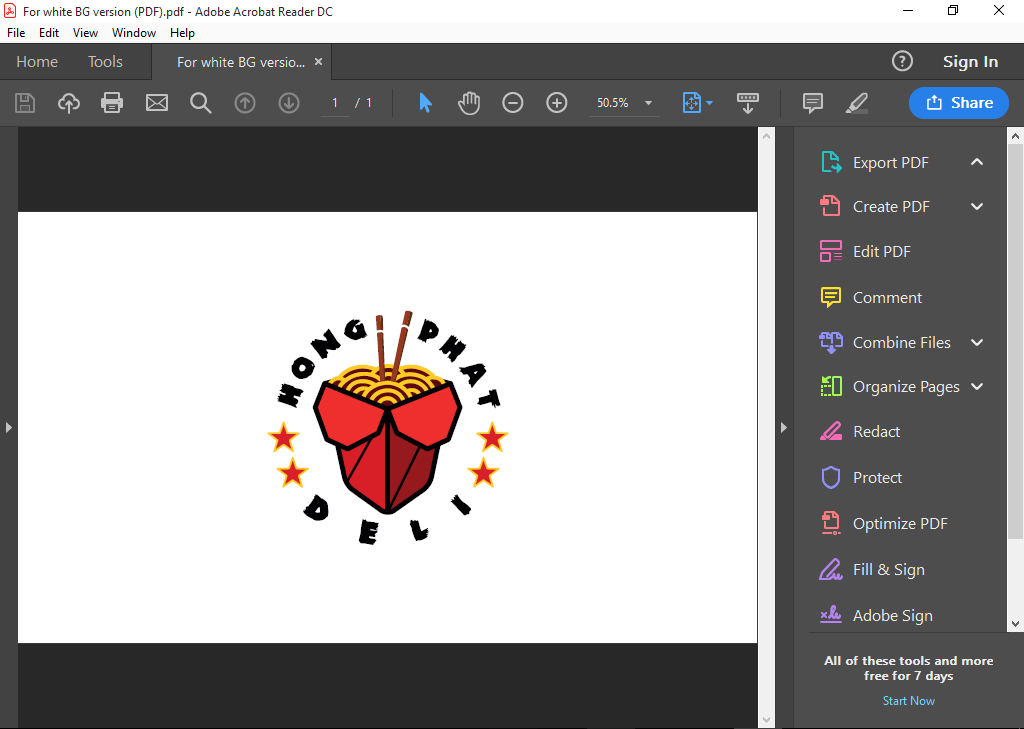Viewport: 1024px width, 729px height.
Task: Open the comment speech bubble tool
Action: 813,103
